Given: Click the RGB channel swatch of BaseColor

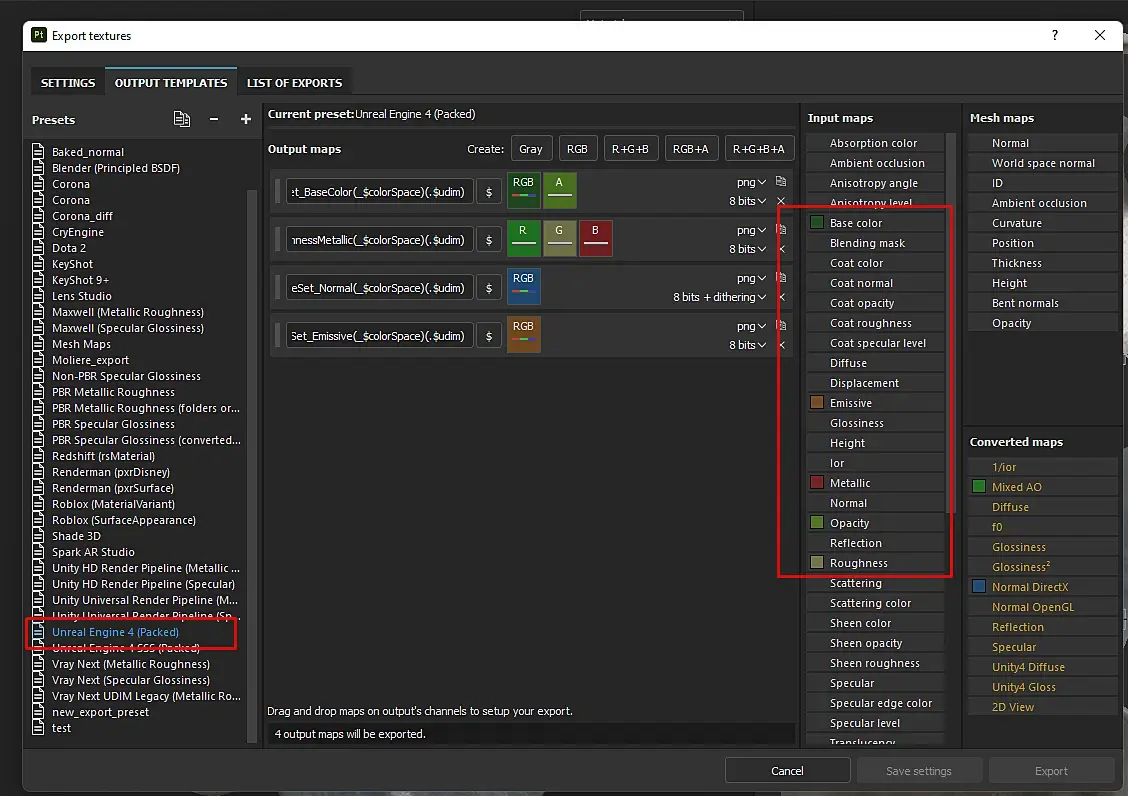Looking at the screenshot, I should [x=523, y=191].
